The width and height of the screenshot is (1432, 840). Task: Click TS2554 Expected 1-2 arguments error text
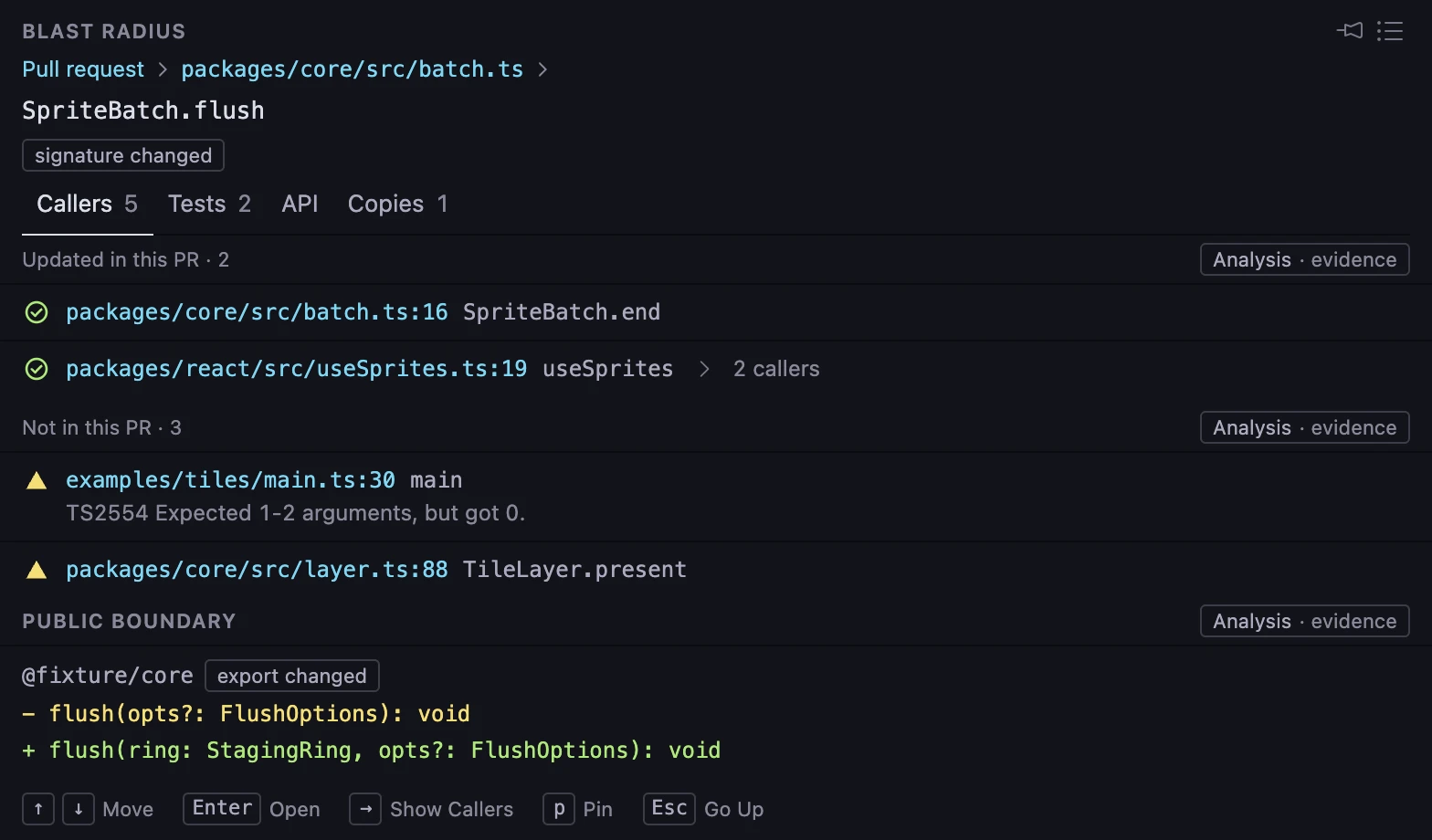[x=296, y=513]
